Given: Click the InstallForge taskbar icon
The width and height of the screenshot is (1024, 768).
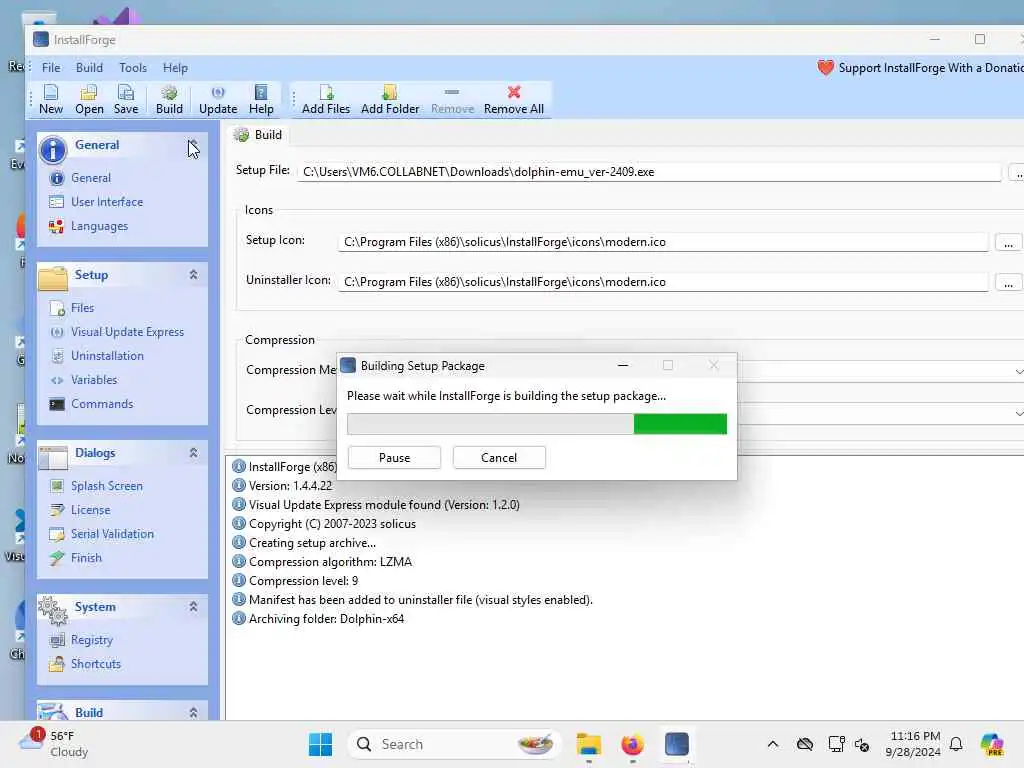Looking at the screenshot, I should click(x=677, y=744).
